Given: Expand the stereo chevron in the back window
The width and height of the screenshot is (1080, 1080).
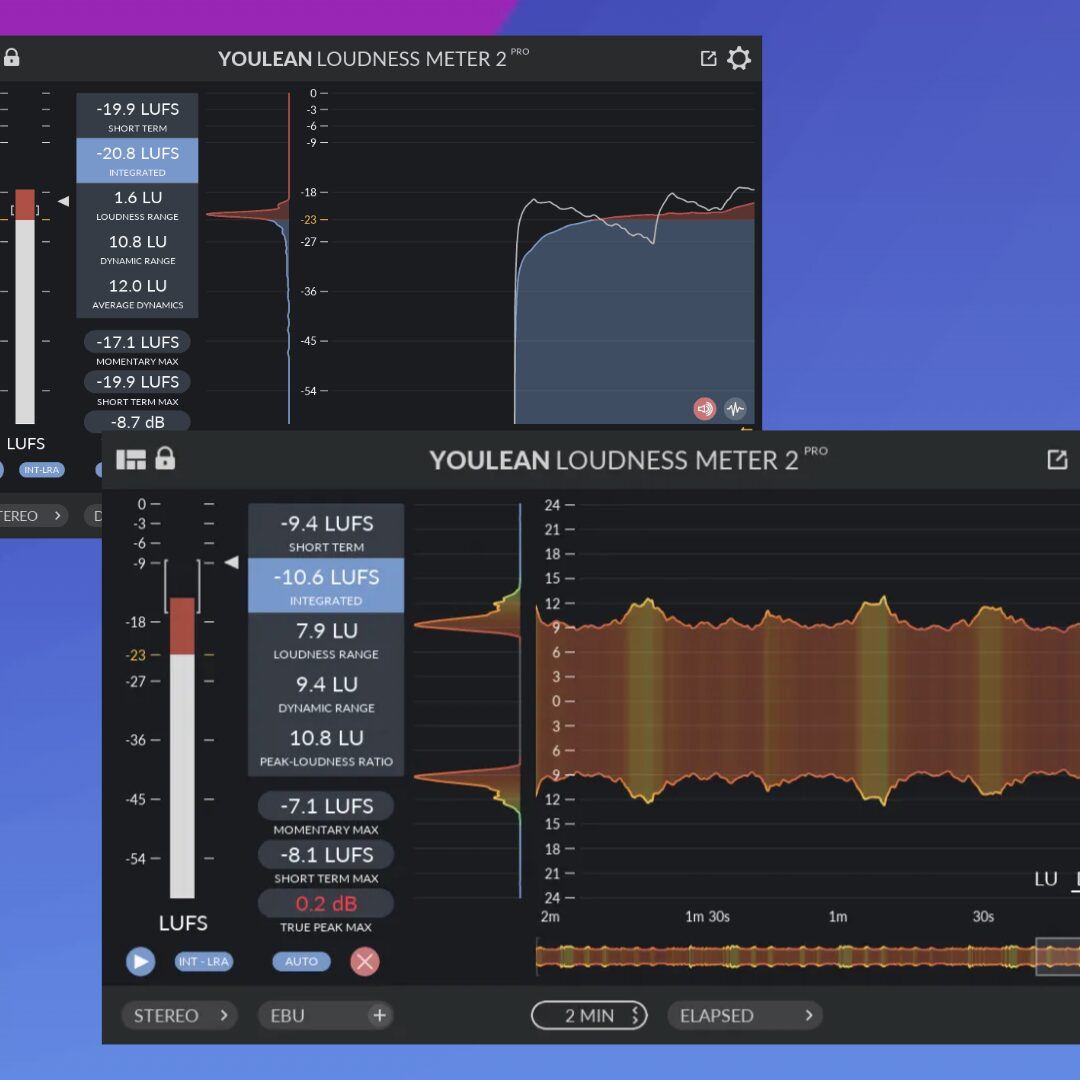Looking at the screenshot, I should [x=58, y=515].
